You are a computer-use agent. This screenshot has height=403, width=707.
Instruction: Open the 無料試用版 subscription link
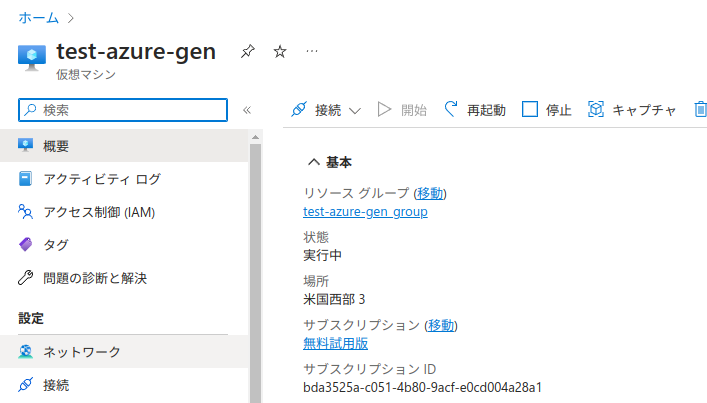335,343
